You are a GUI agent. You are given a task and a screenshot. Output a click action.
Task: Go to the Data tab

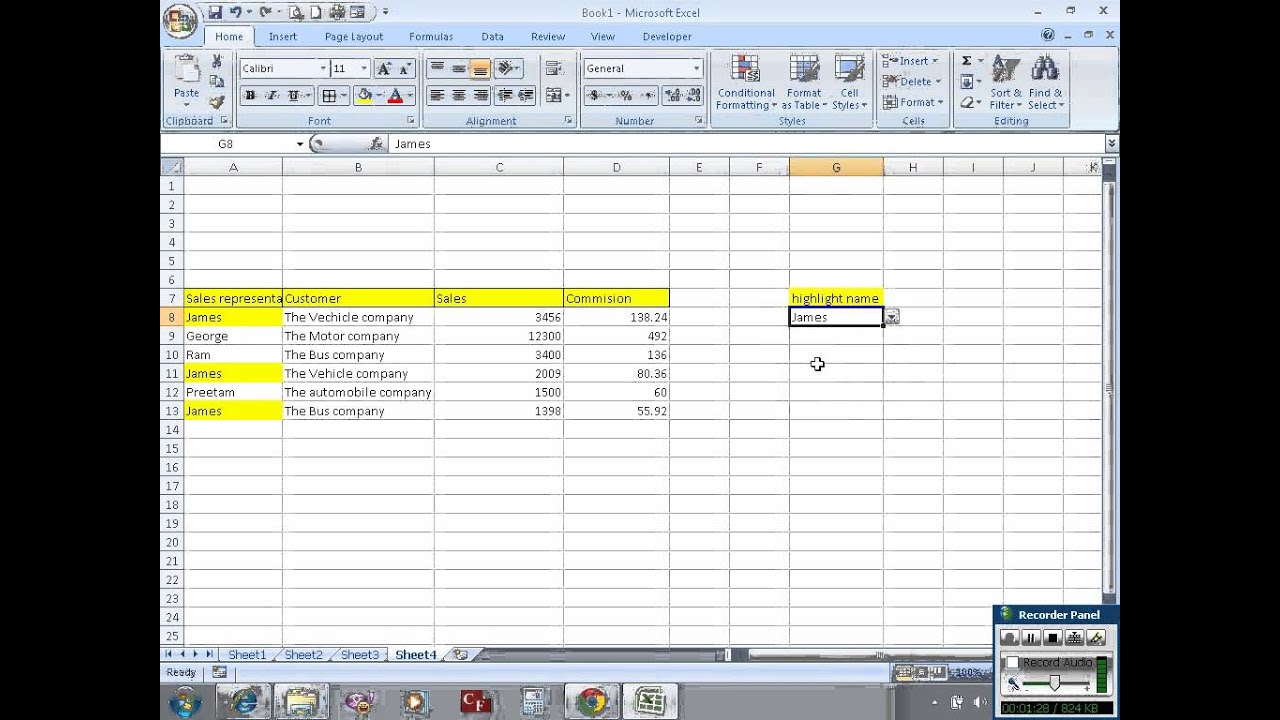[x=492, y=36]
